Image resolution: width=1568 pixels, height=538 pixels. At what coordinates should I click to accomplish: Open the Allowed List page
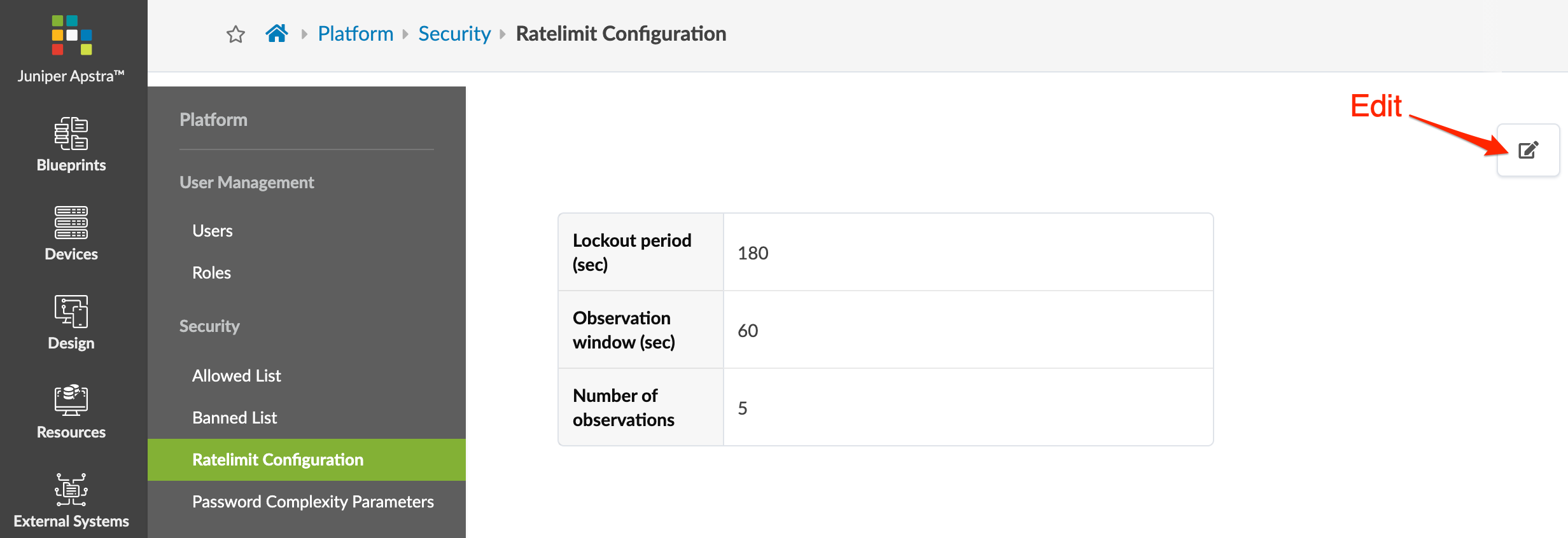pos(237,376)
